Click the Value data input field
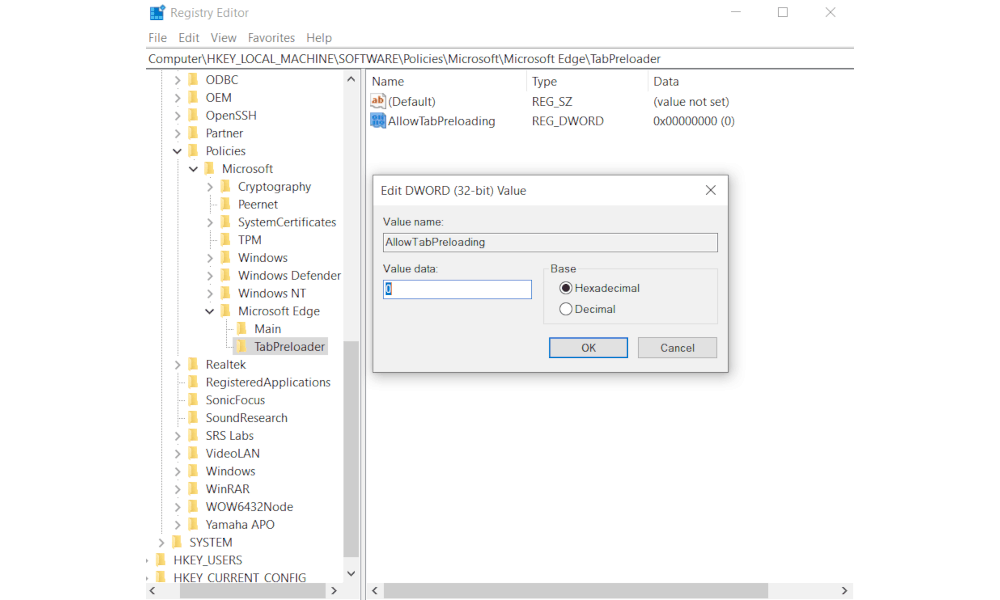The height and width of the screenshot is (600, 1000). (457, 289)
